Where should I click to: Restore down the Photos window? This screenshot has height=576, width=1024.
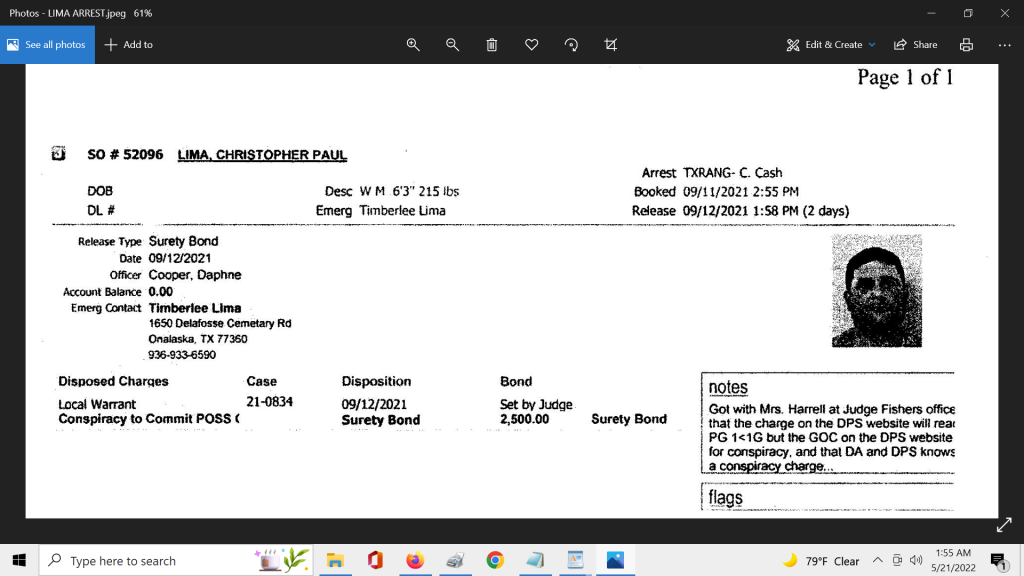click(968, 13)
